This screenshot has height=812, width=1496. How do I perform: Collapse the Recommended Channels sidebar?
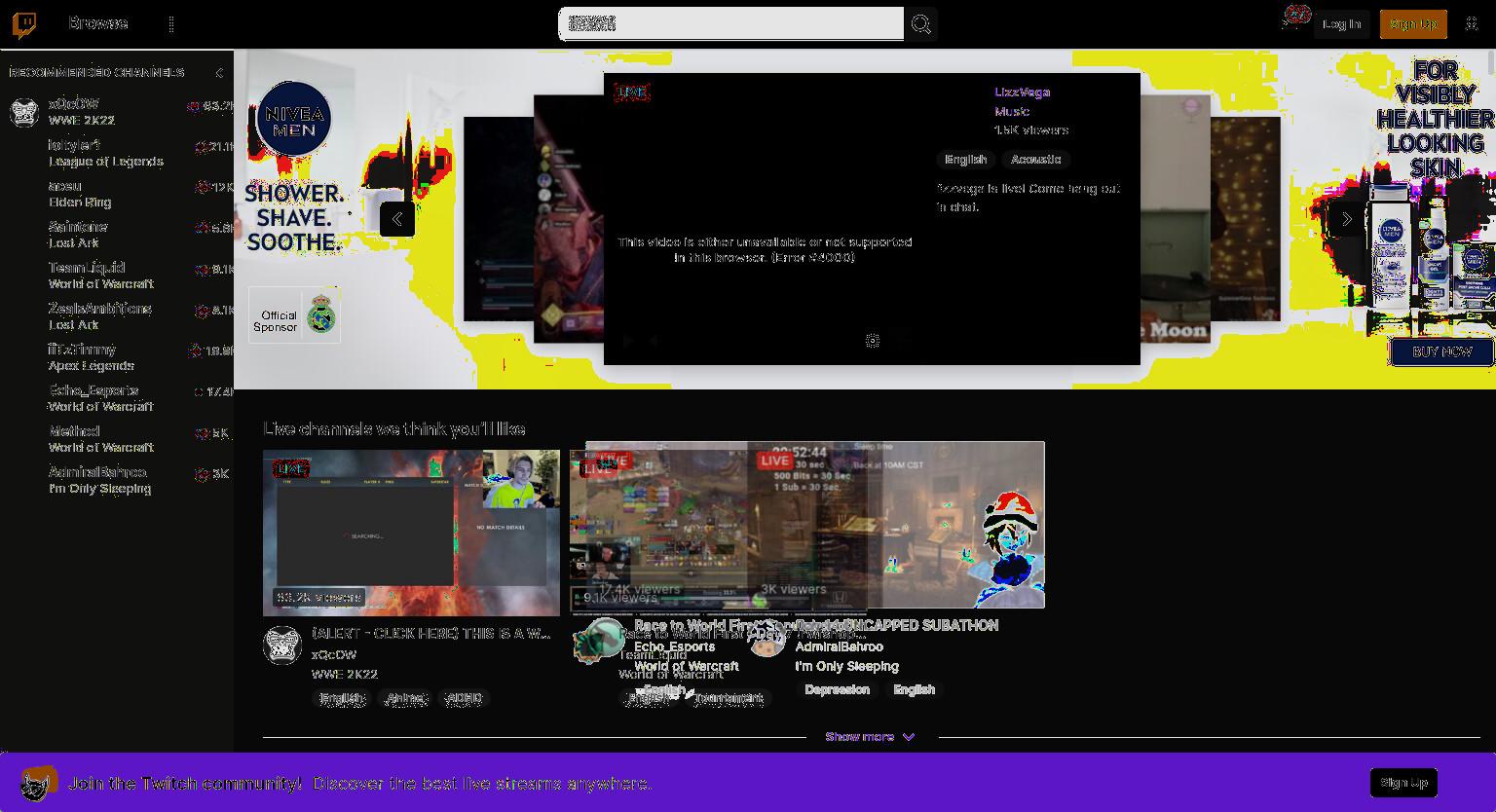219,73
